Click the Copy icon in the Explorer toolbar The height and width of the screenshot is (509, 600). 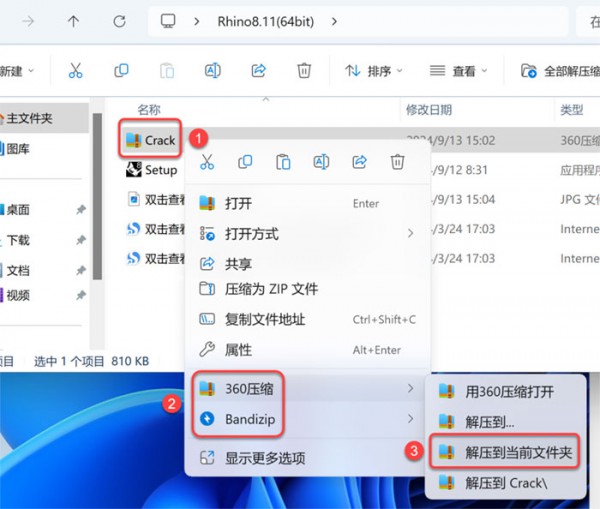pos(121,71)
